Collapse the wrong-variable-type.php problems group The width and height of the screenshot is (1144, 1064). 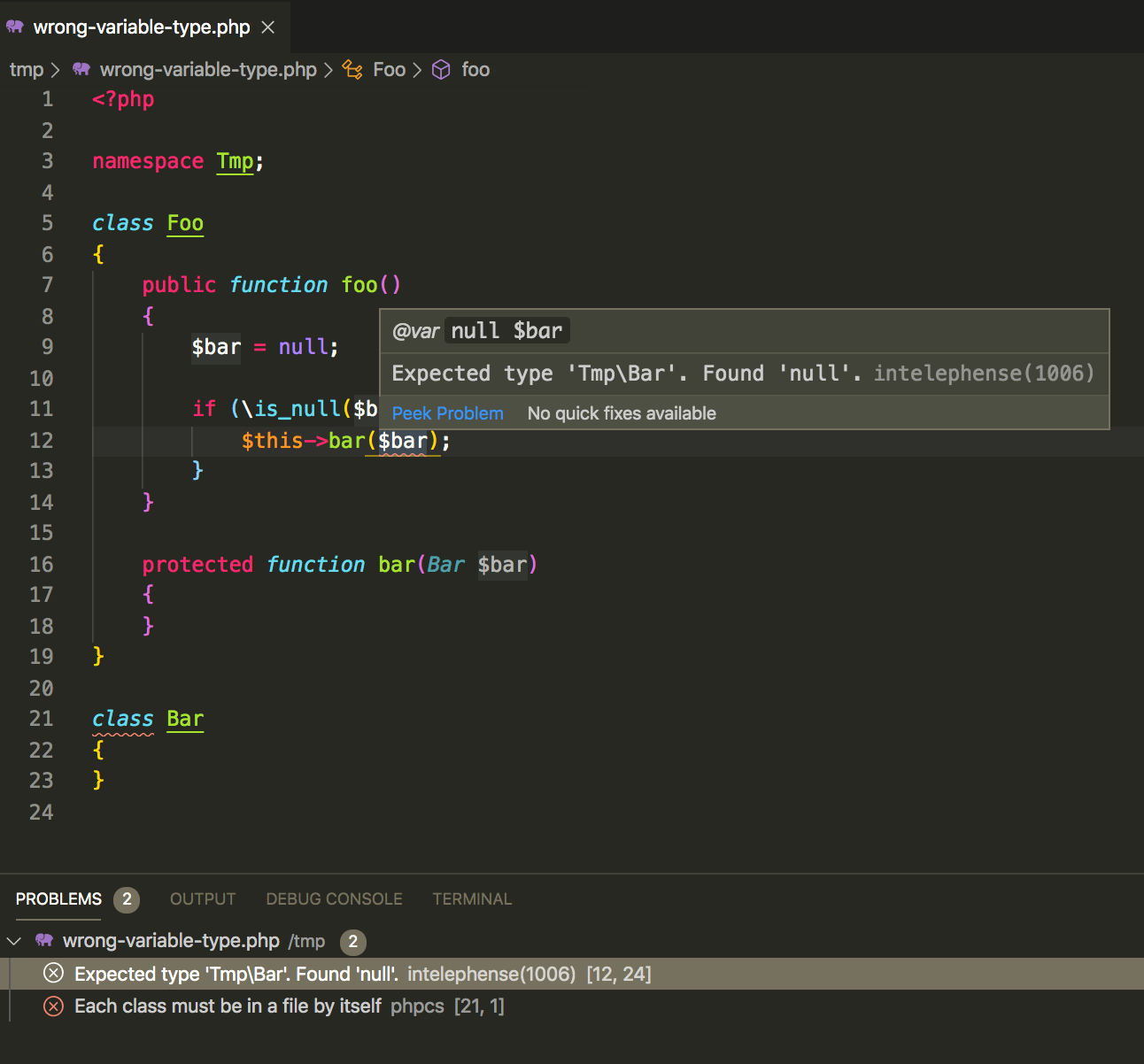[13, 941]
